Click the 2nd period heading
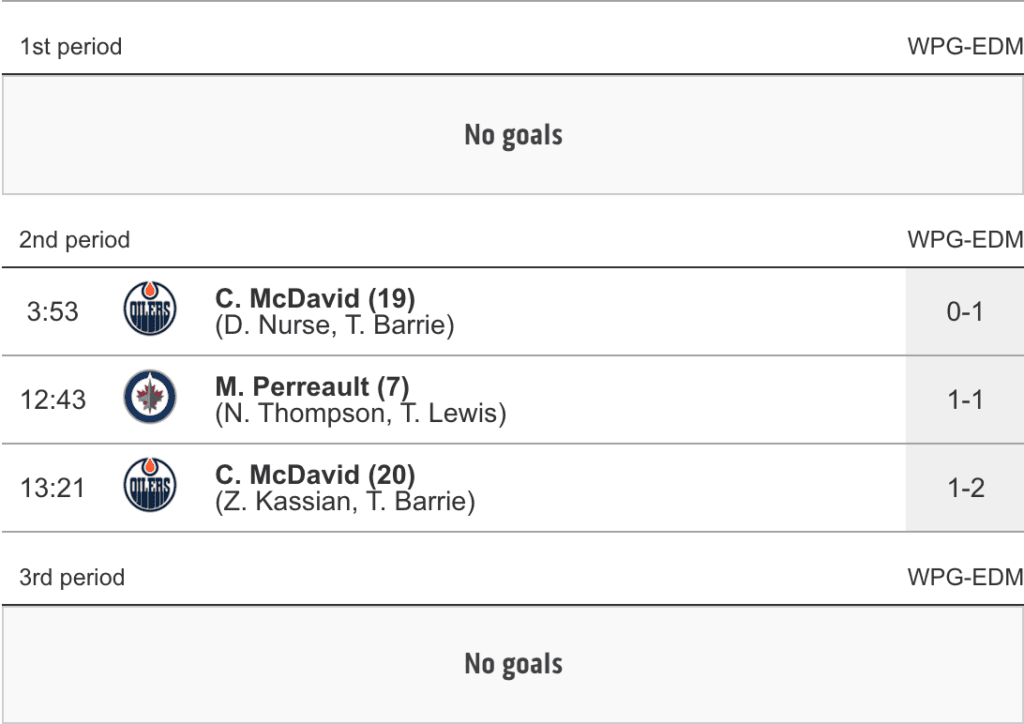 pos(75,240)
